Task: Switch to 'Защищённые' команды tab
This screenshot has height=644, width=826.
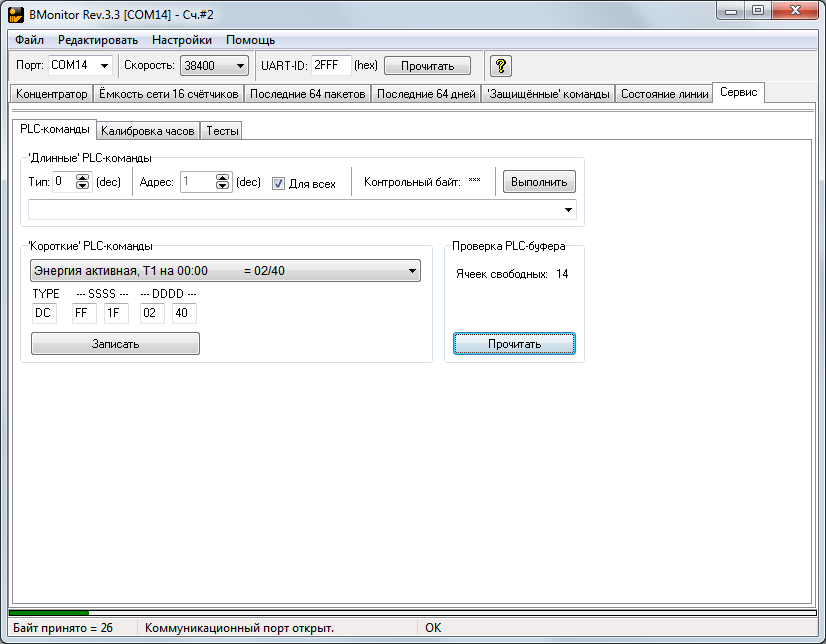Action: pyautogui.click(x=548, y=94)
